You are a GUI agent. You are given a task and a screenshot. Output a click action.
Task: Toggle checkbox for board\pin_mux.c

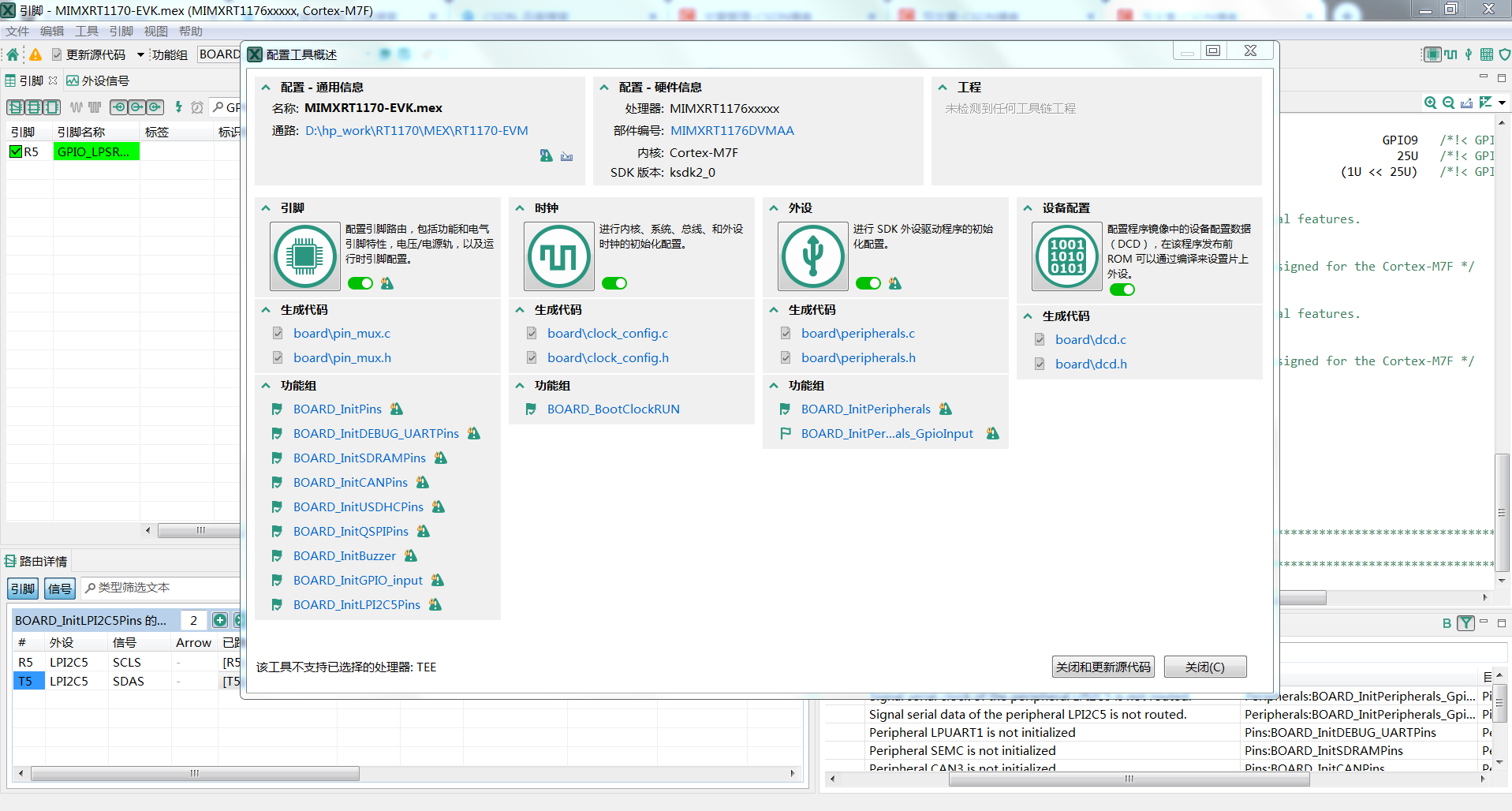pos(278,333)
